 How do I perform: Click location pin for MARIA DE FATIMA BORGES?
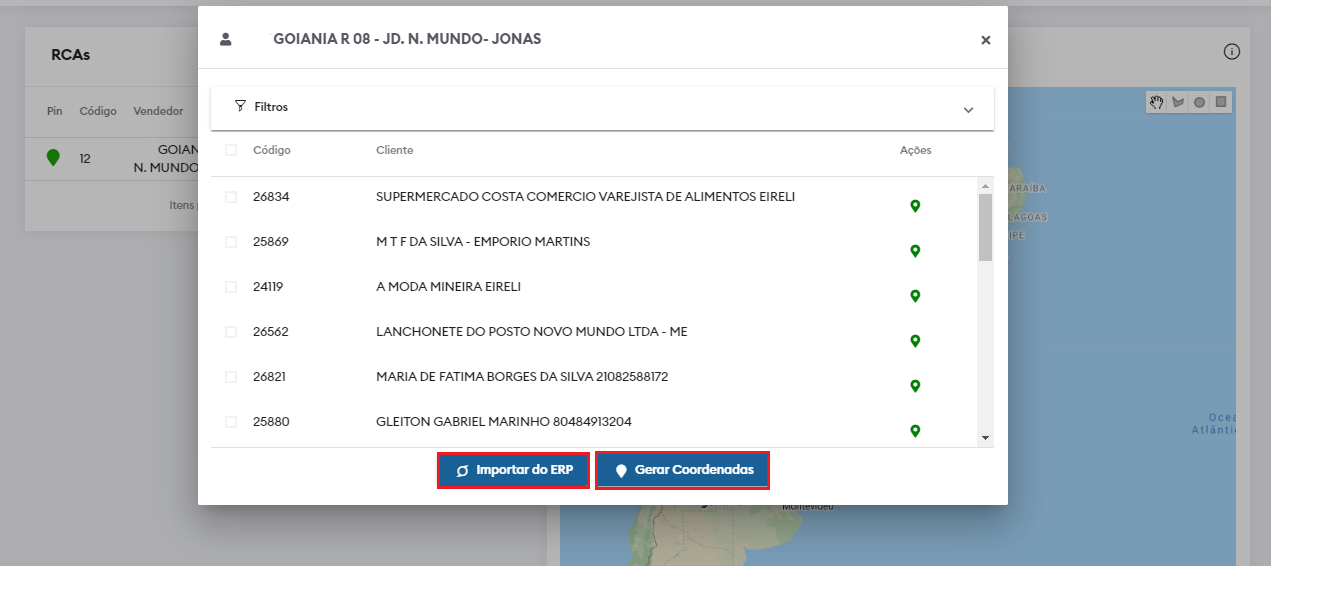(914, 386)
